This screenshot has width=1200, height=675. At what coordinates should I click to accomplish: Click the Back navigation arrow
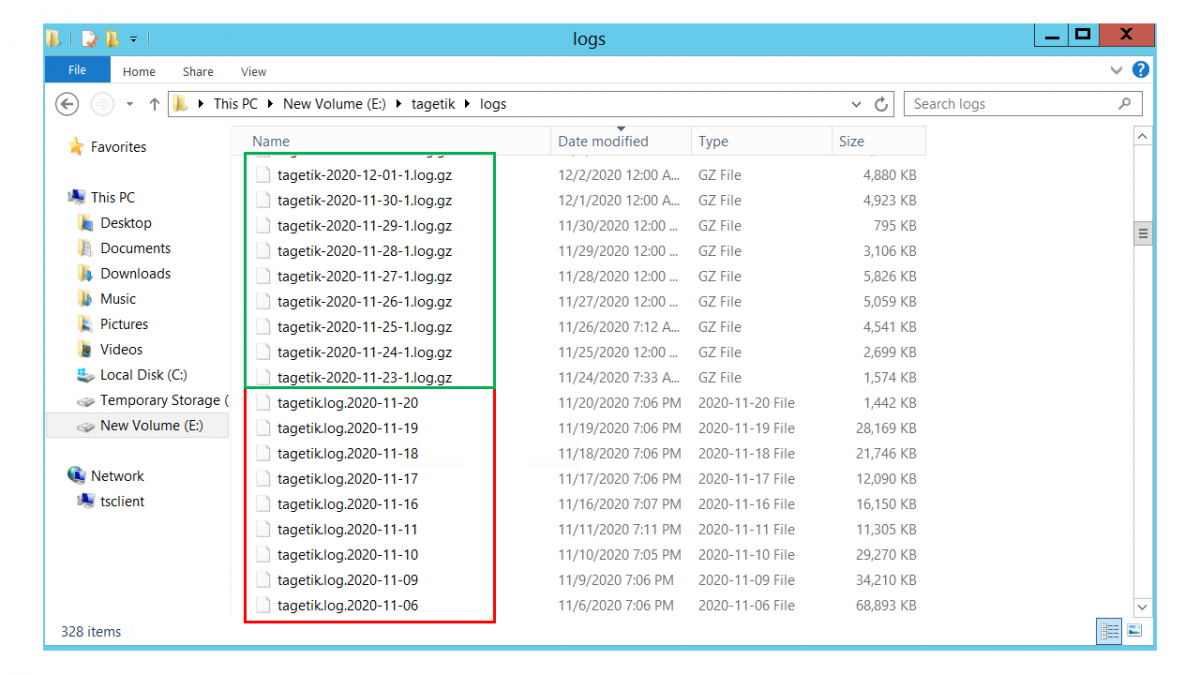pos(67,104)
